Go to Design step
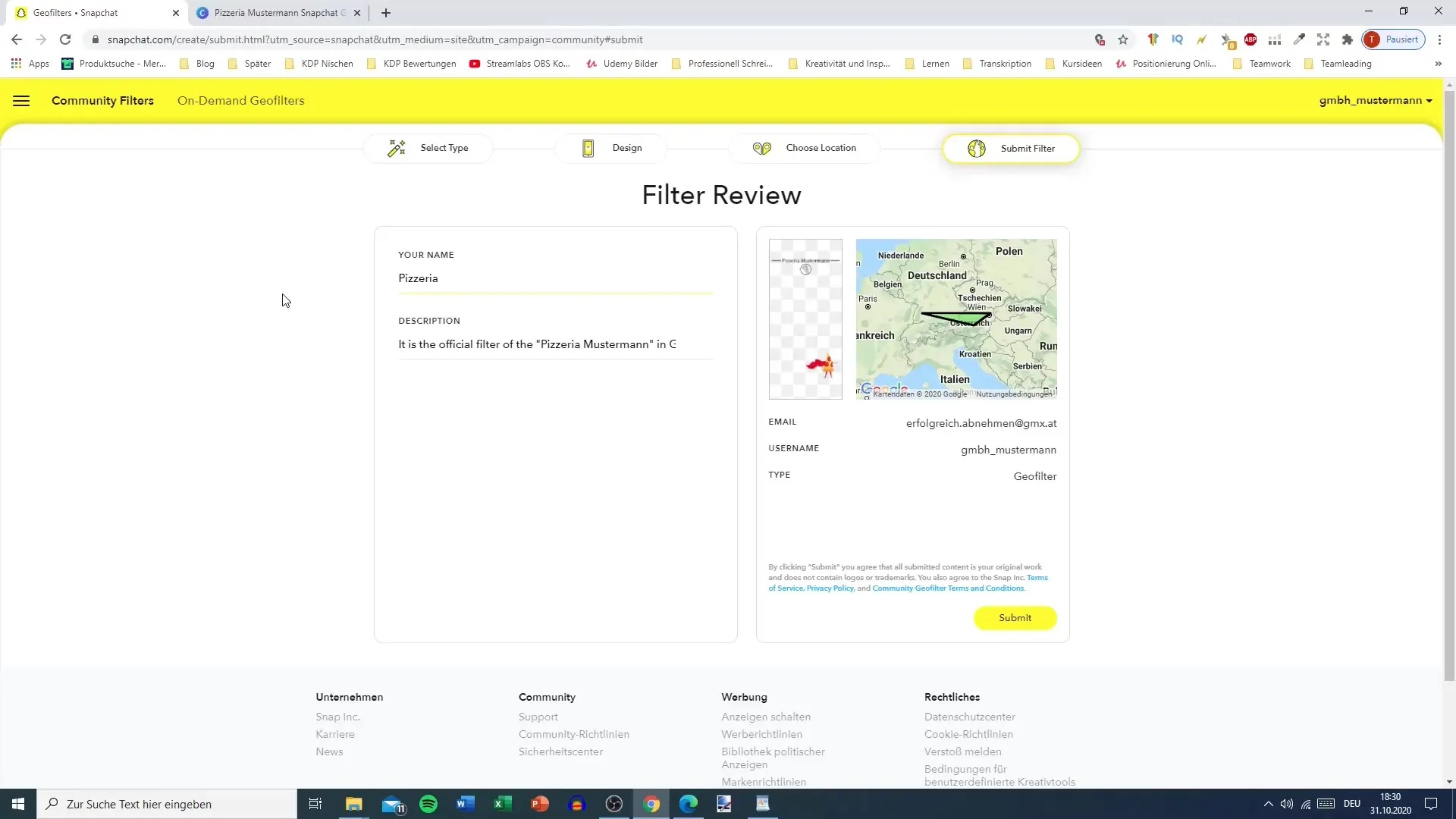Image resolution: width=1456 pixels, height=819 pixels. point(611,148)
